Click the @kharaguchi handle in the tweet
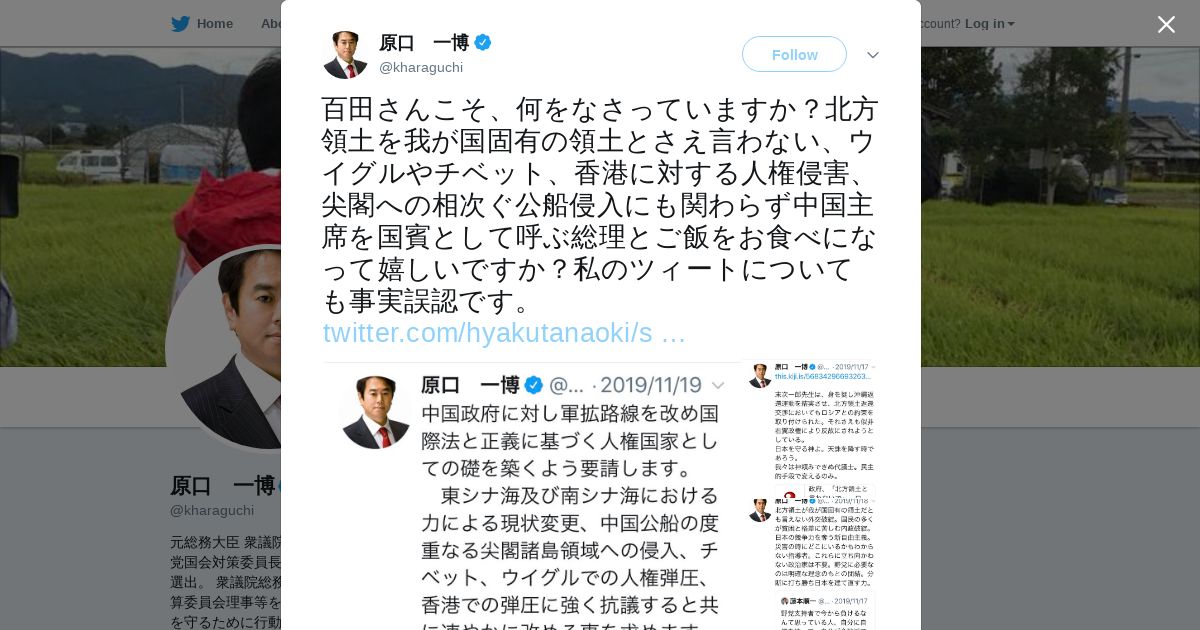Image resolution: width=1200 pixels, height=630 pixels. (x=421, y=67)
